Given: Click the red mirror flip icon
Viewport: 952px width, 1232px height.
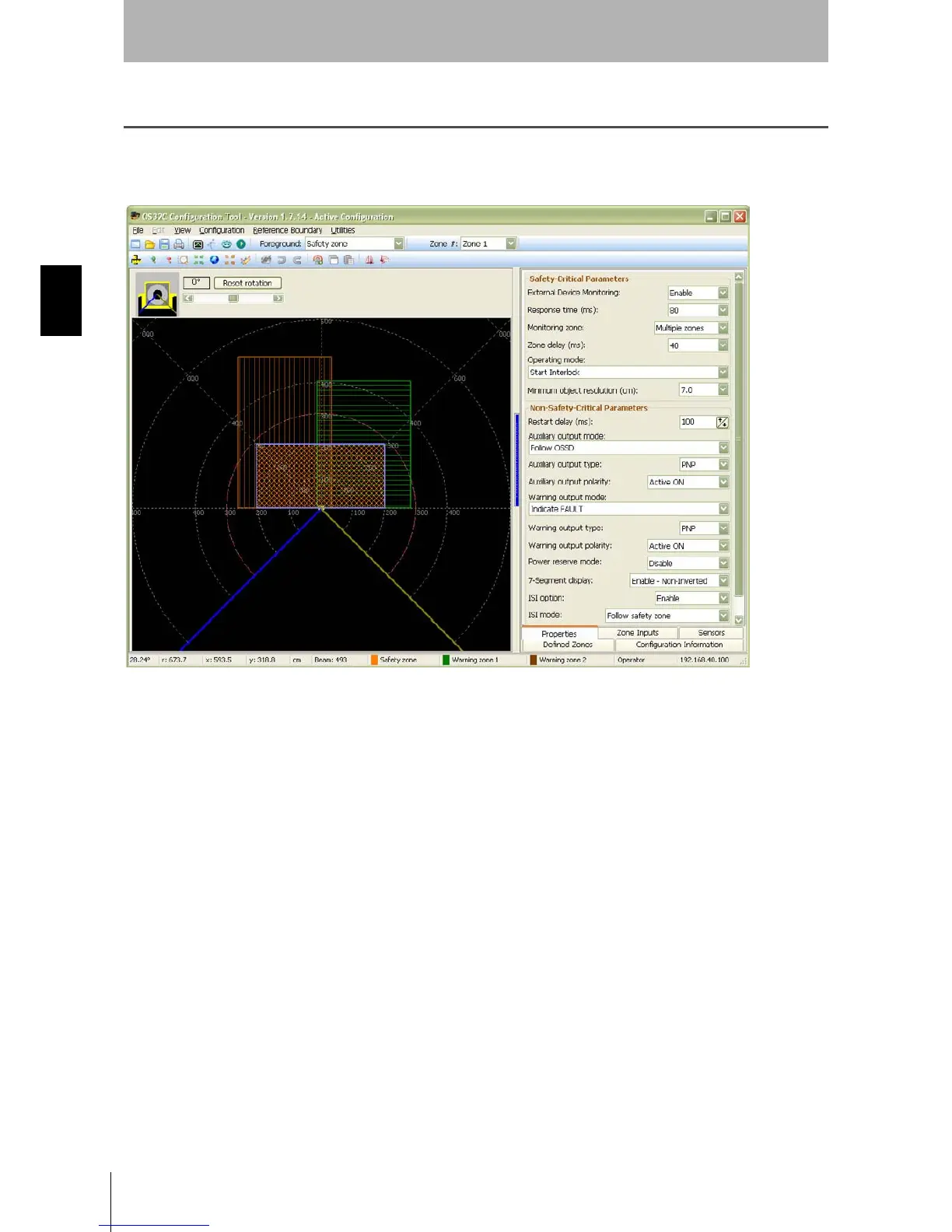Looking at the screenshot, I should (369, 260).
